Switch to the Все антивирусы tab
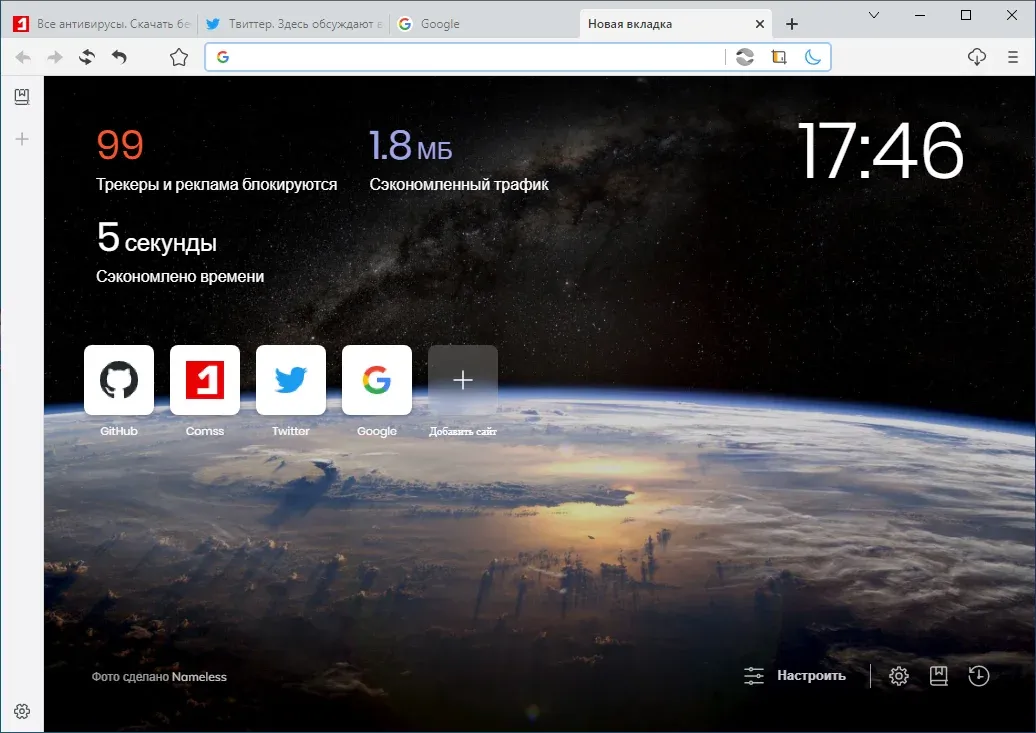Viewport: 1036px width, 733px height. point(102,24)
